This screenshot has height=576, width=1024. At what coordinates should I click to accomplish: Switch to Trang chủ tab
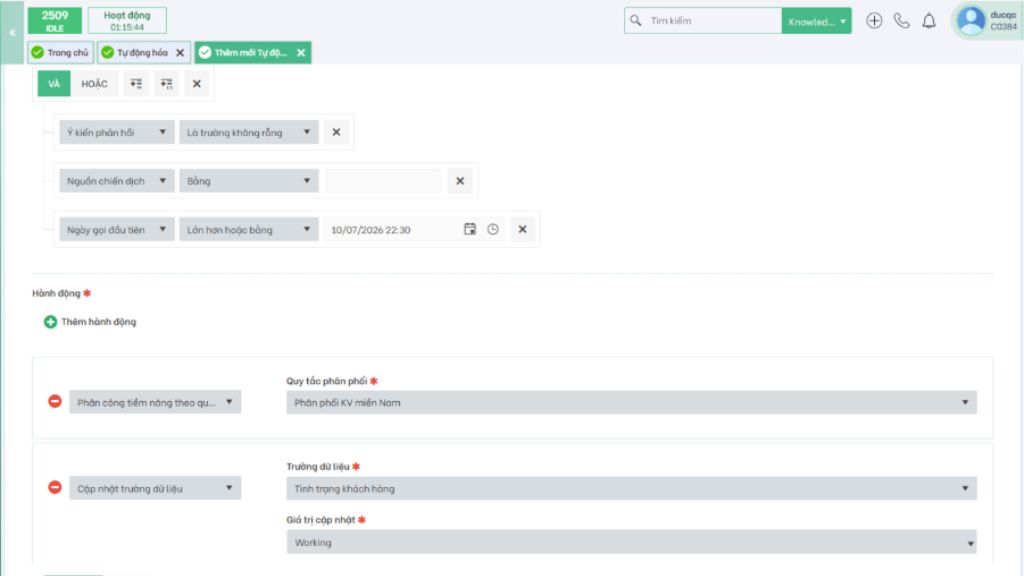pyautogui.click(x=60, y=52)
